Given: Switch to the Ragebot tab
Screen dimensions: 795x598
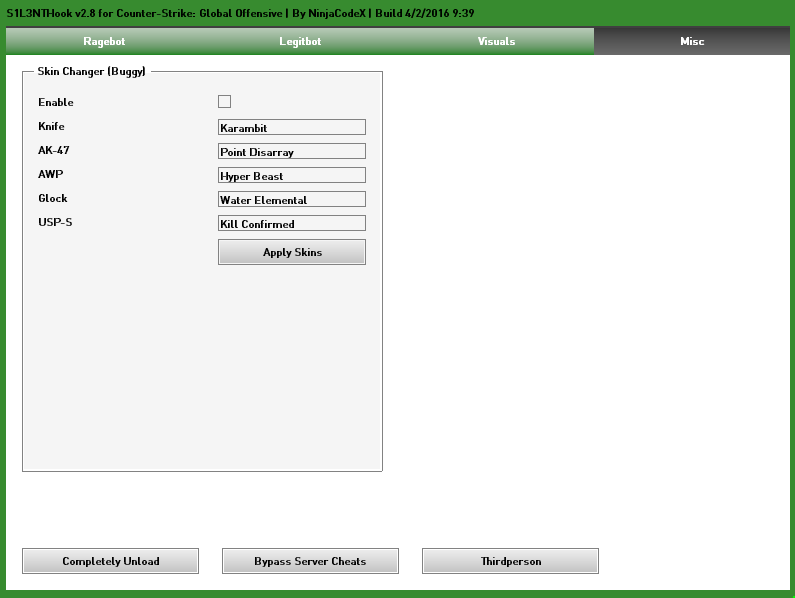Looking at the screenshot, I should click(104, 41).
